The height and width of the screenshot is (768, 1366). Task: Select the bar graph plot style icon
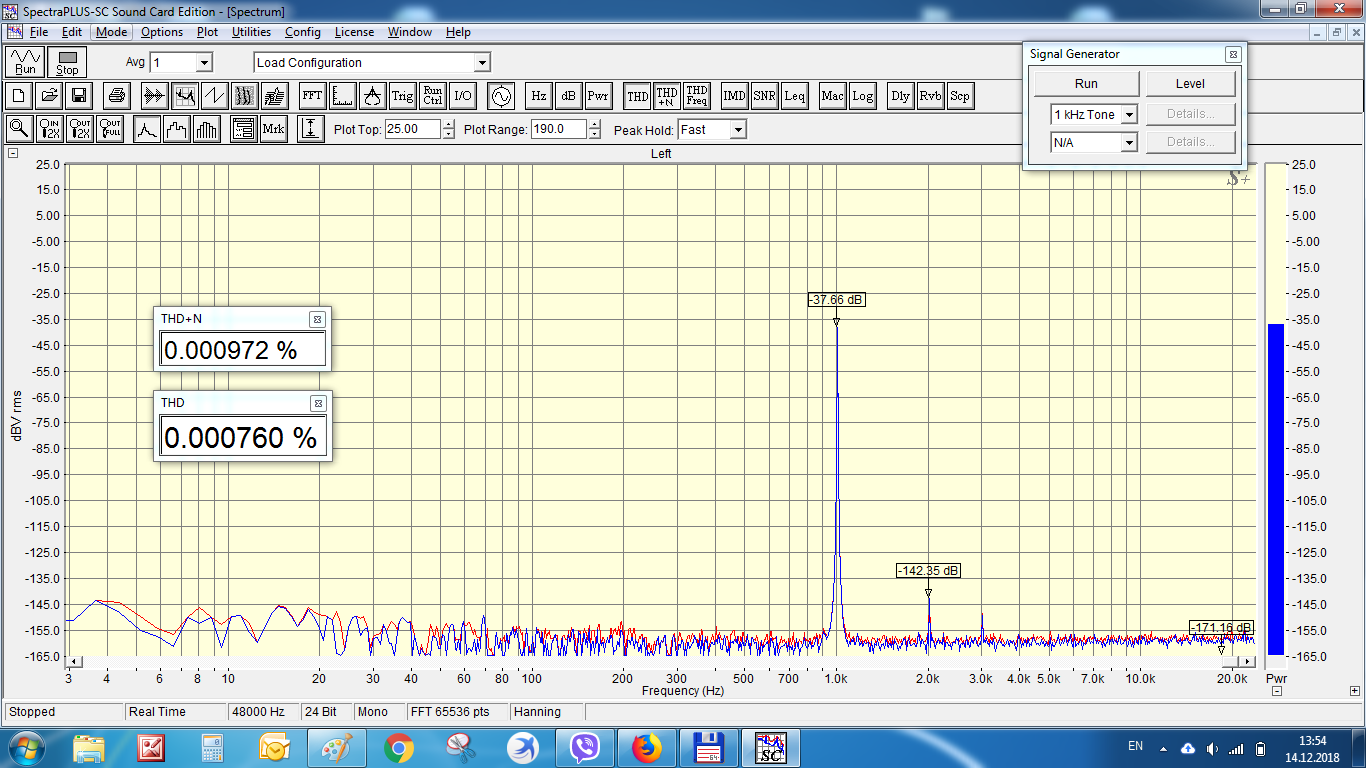coord(207,129)
